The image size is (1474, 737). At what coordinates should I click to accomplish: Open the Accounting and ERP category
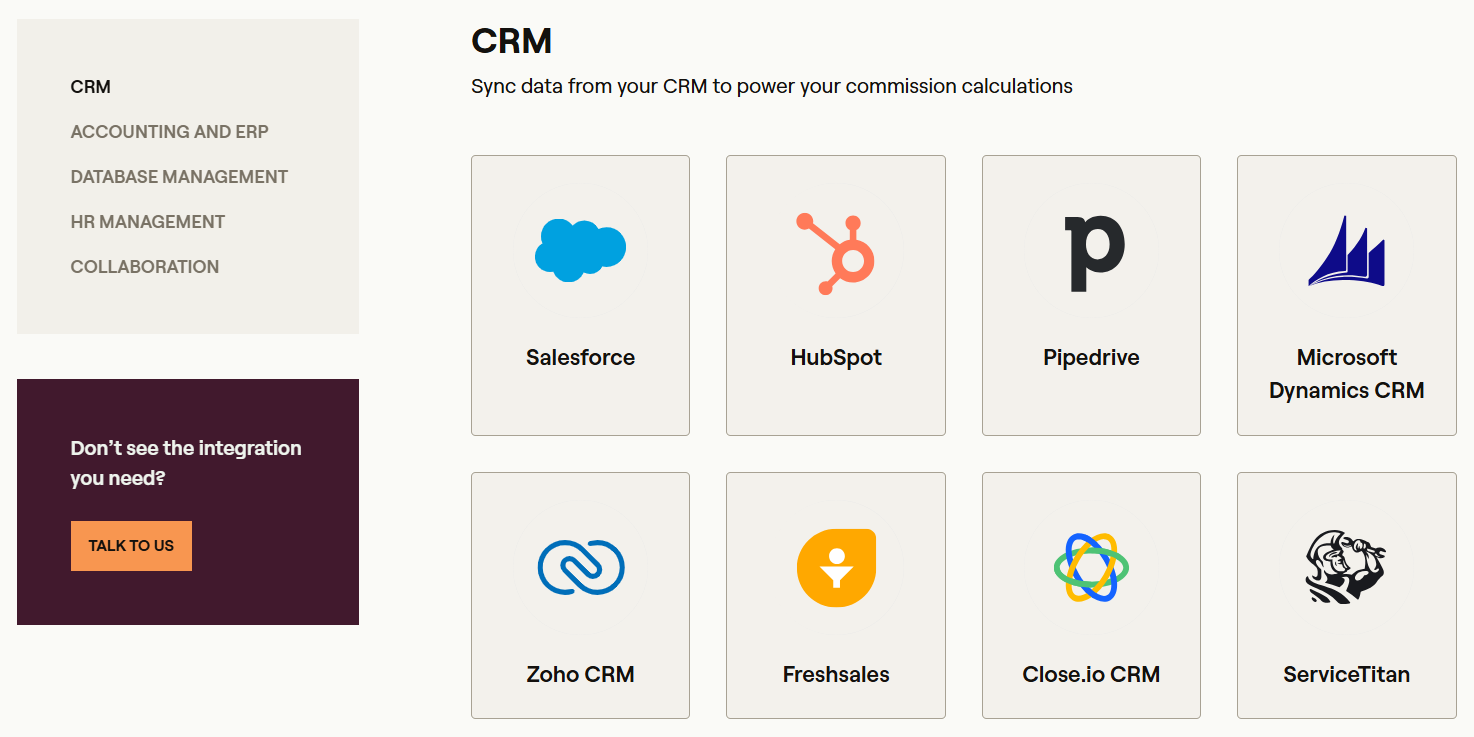click(x=170, y=132)
